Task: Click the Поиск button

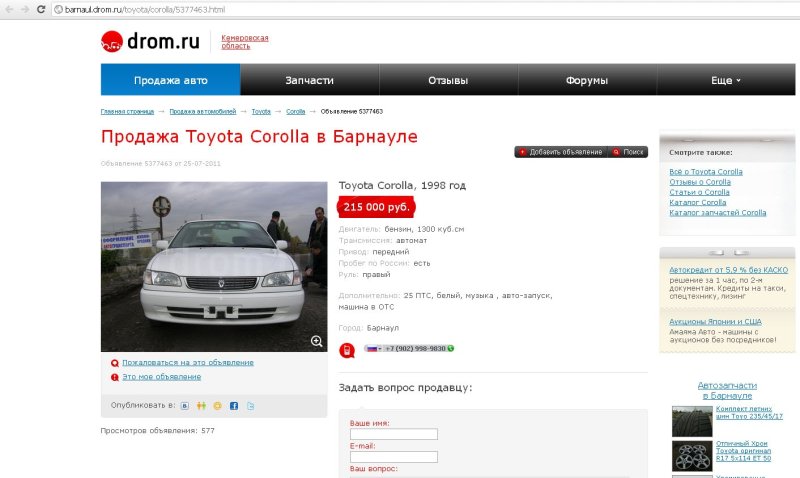Action: click(628, 152)
